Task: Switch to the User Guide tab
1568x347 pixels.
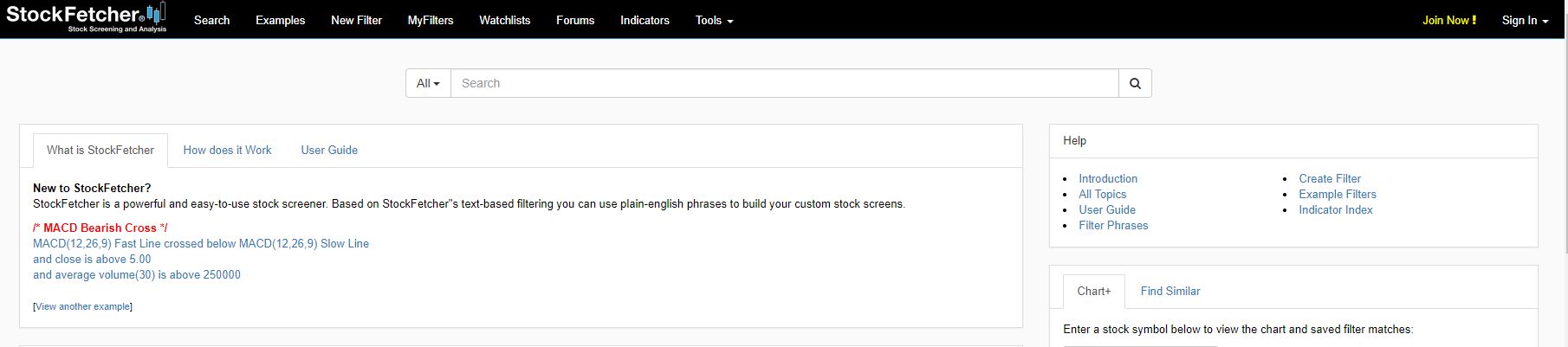Action: point(329,150)
